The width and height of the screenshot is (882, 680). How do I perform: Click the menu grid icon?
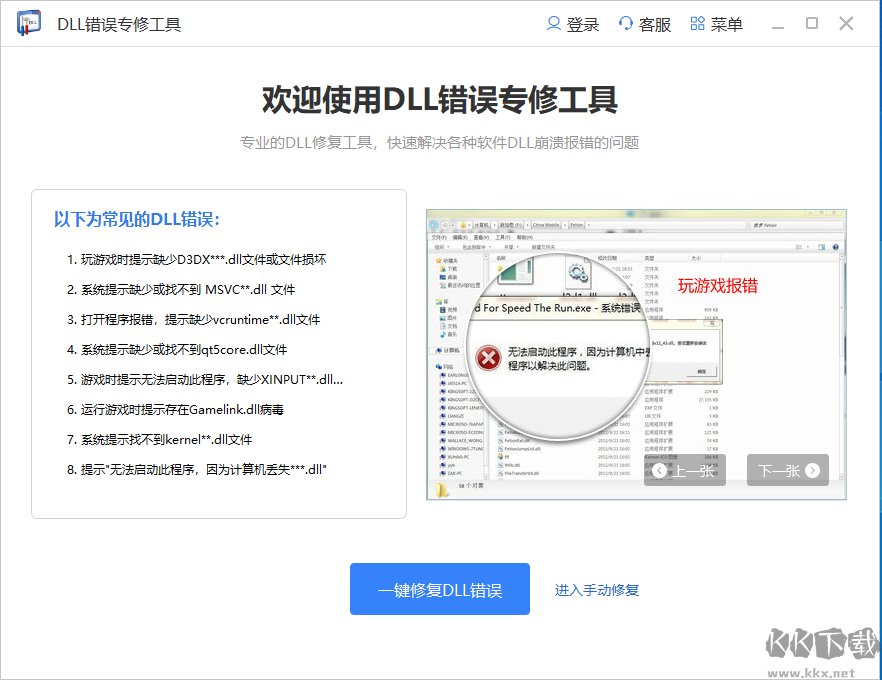[x=698, y=24]
